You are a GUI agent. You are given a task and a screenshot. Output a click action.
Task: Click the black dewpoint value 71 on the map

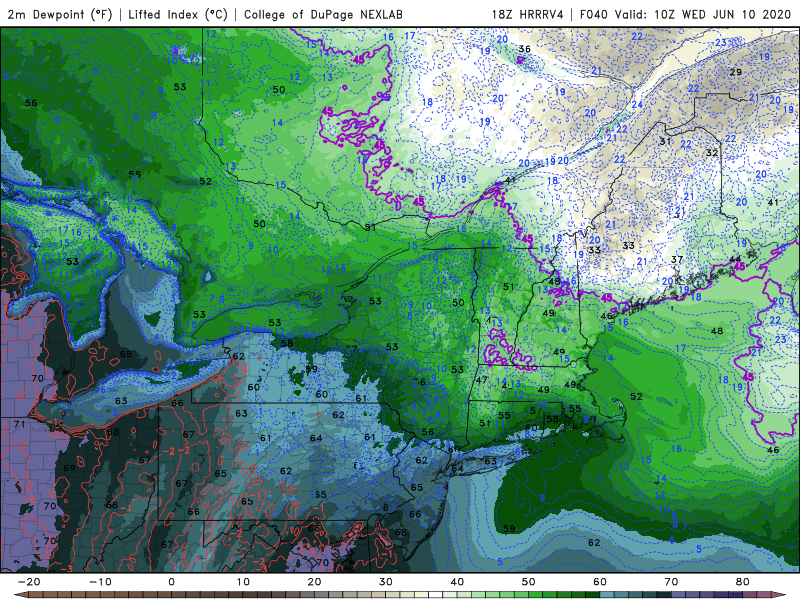(19, 424)
